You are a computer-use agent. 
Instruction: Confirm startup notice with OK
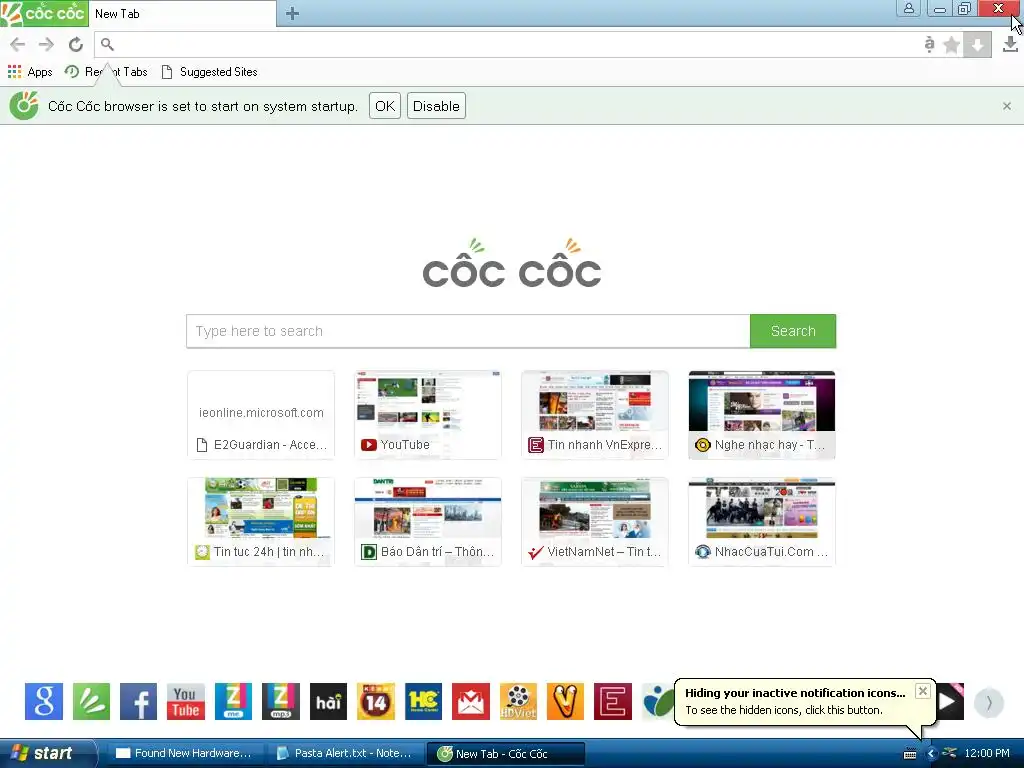click(385, 106)
